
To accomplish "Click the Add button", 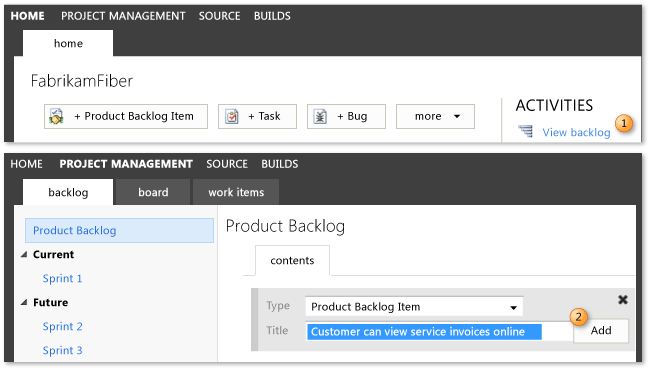I will [601, 331].
